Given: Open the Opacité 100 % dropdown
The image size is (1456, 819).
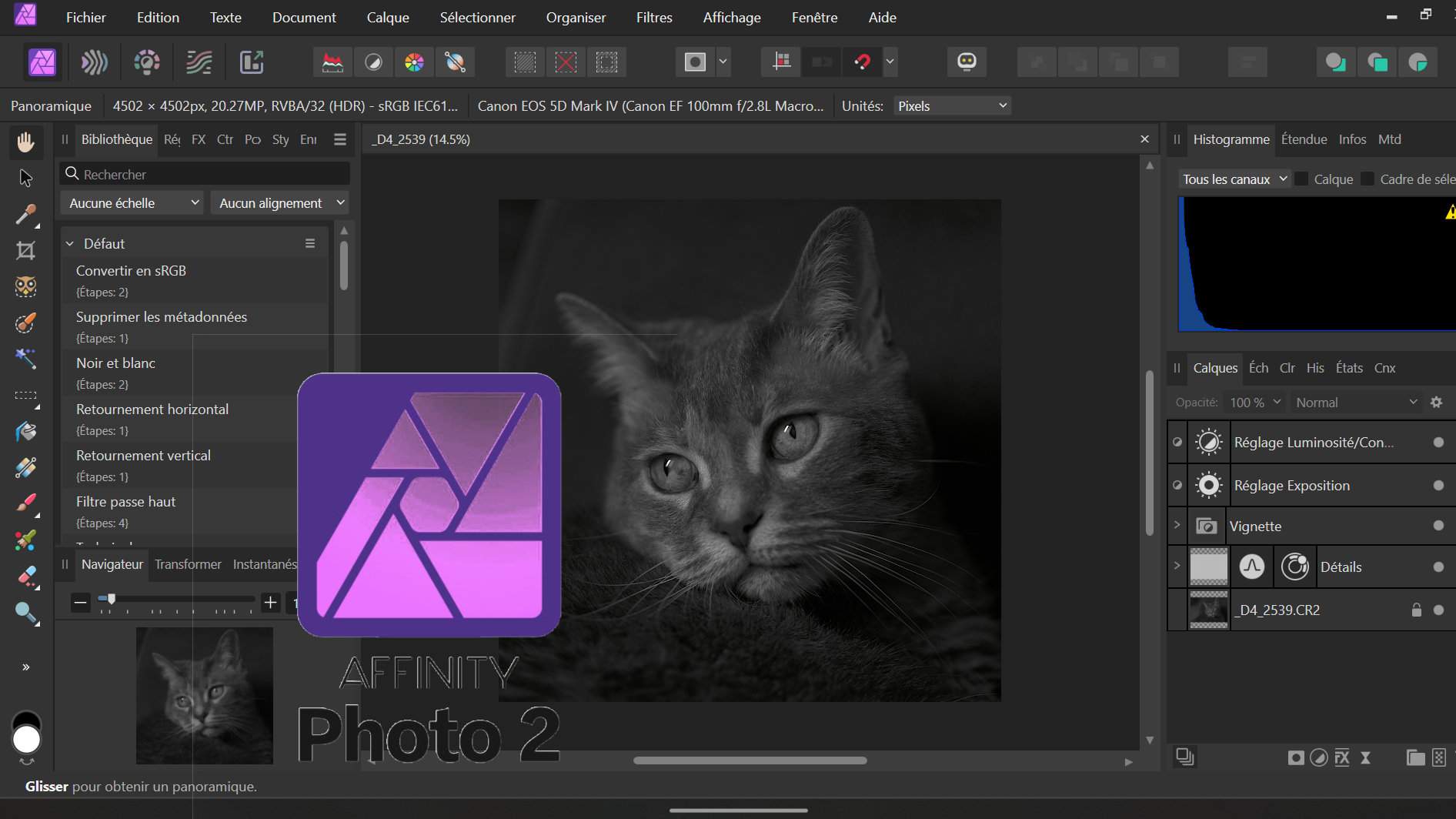Looking at the screenshot, I should 1255,403.
